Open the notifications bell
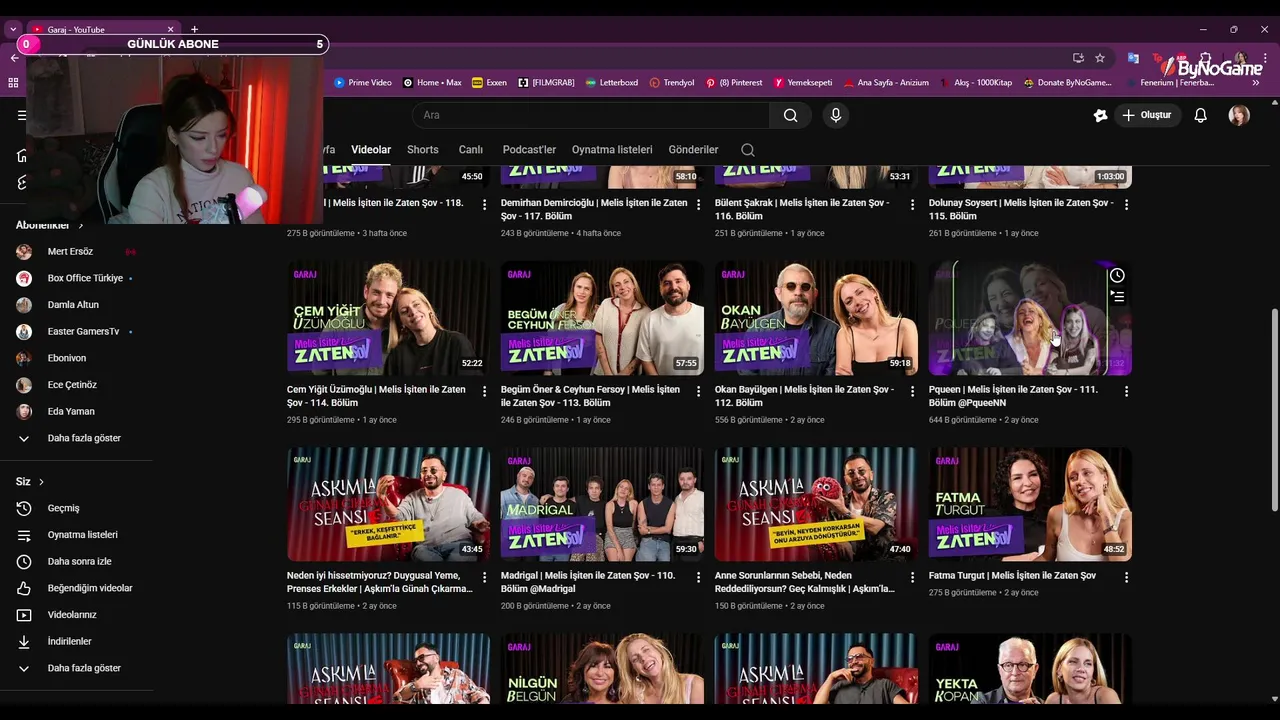Screen dimensions: 1280x720 pyautogui.click(x=1201, y=115)
